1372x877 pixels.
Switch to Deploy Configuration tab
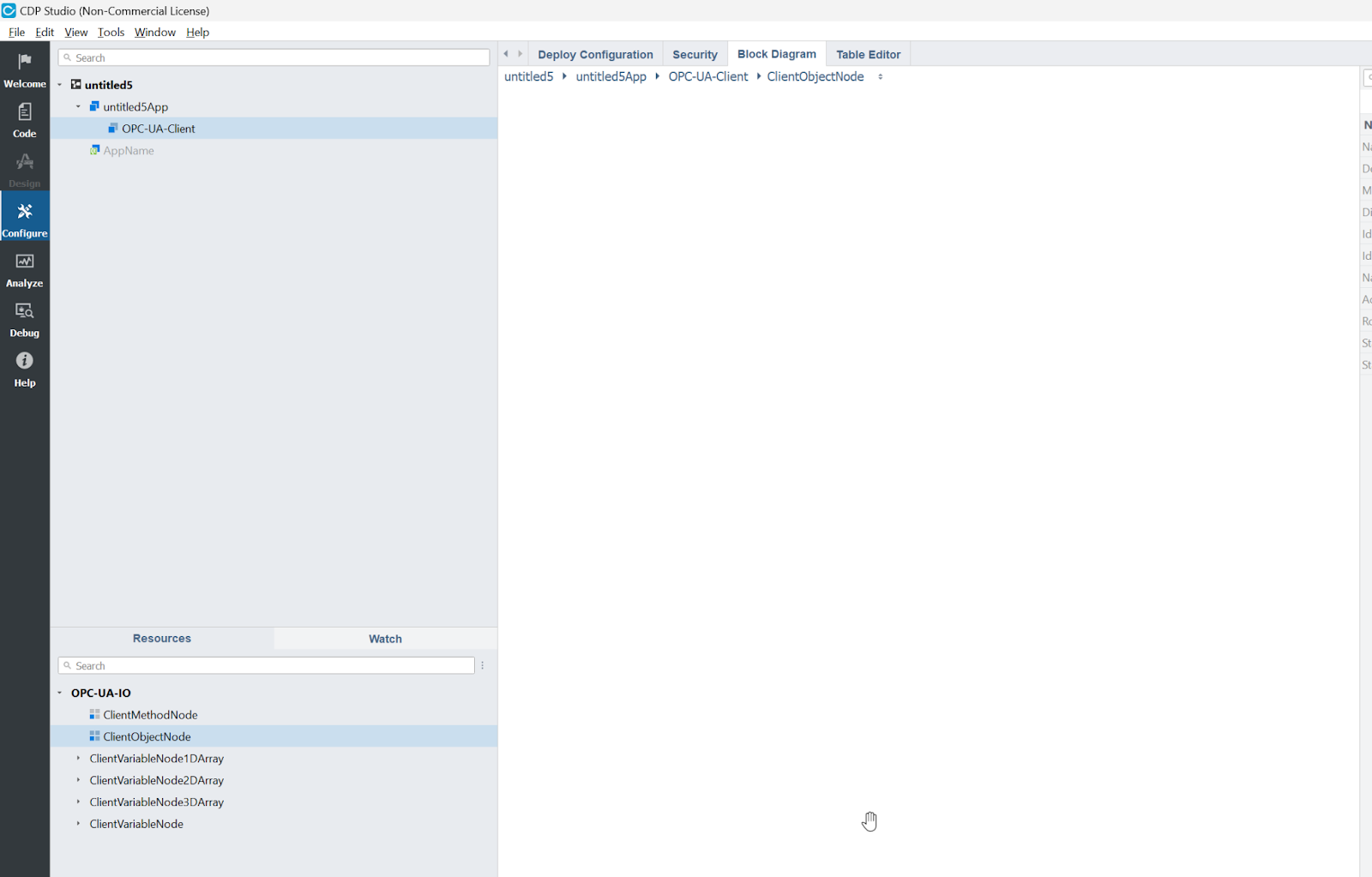(595, 54)
